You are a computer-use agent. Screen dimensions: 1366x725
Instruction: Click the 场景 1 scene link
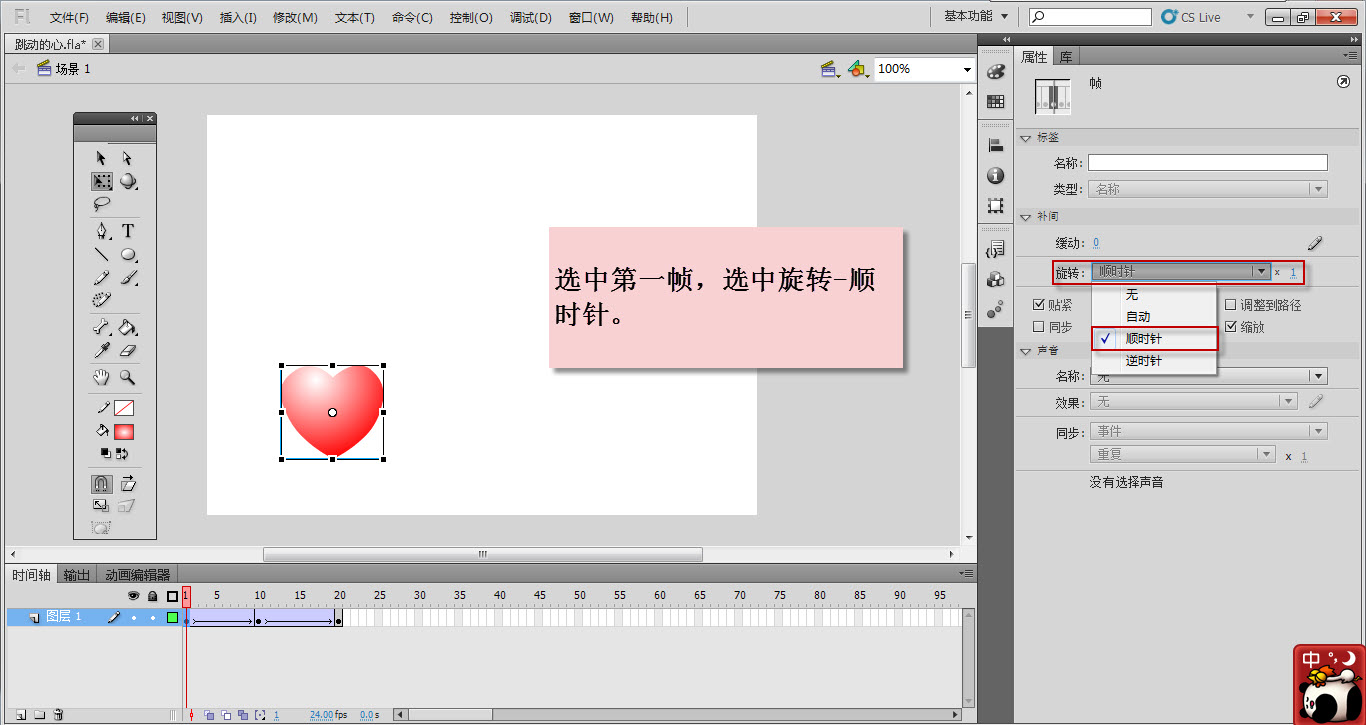pyautogui.click(x=72, y=69)
